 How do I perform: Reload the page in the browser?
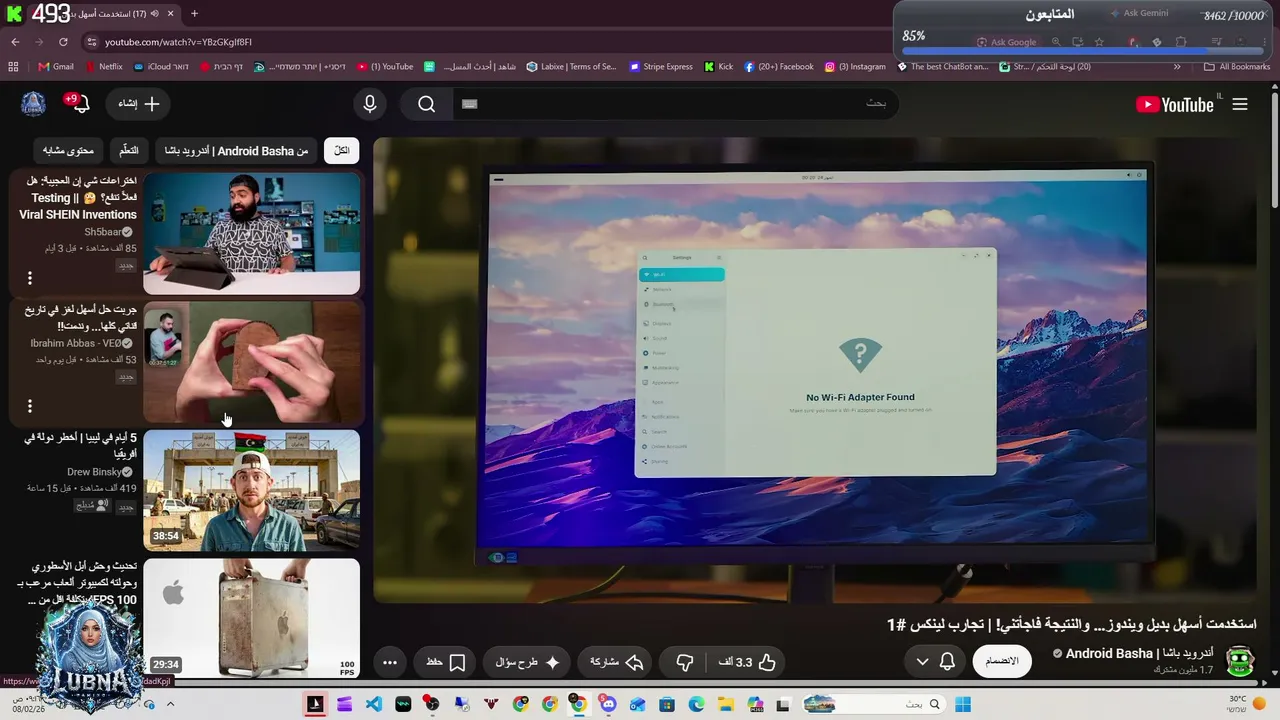[x=63, y=42]
